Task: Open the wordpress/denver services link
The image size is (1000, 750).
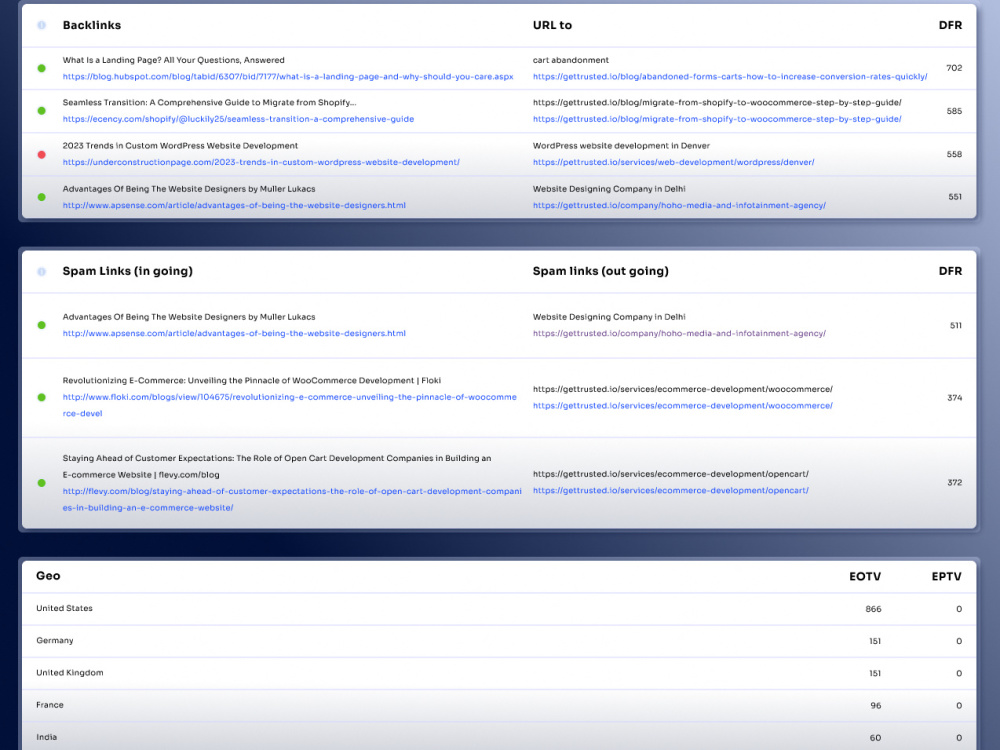Action: [x=673, y=163]
